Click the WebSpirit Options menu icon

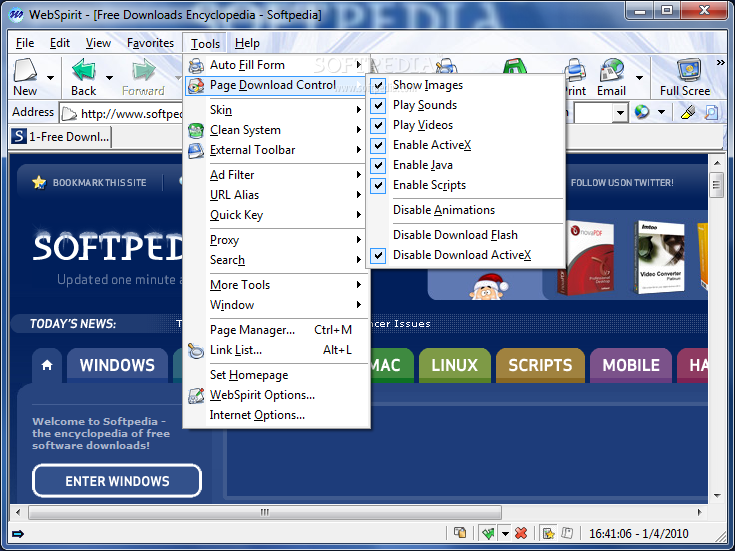tap(196, 395)
